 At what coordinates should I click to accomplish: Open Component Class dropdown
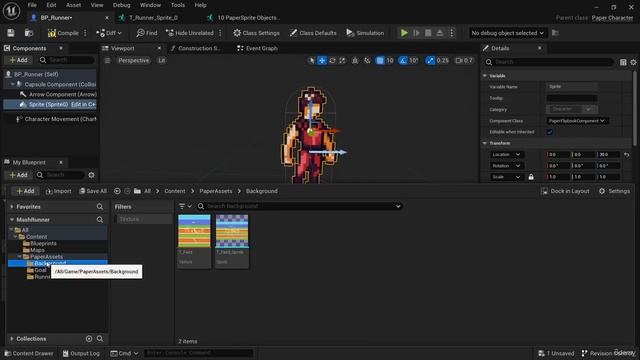tap(577, 121)
